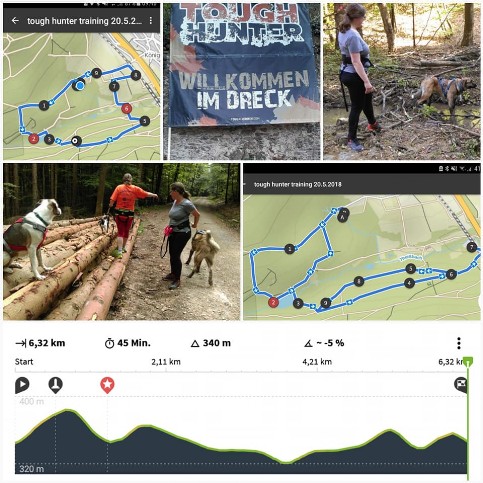Tap the 340 m elevation stat
The height and width of the screenshot is (483, 483).
(211, 343)
